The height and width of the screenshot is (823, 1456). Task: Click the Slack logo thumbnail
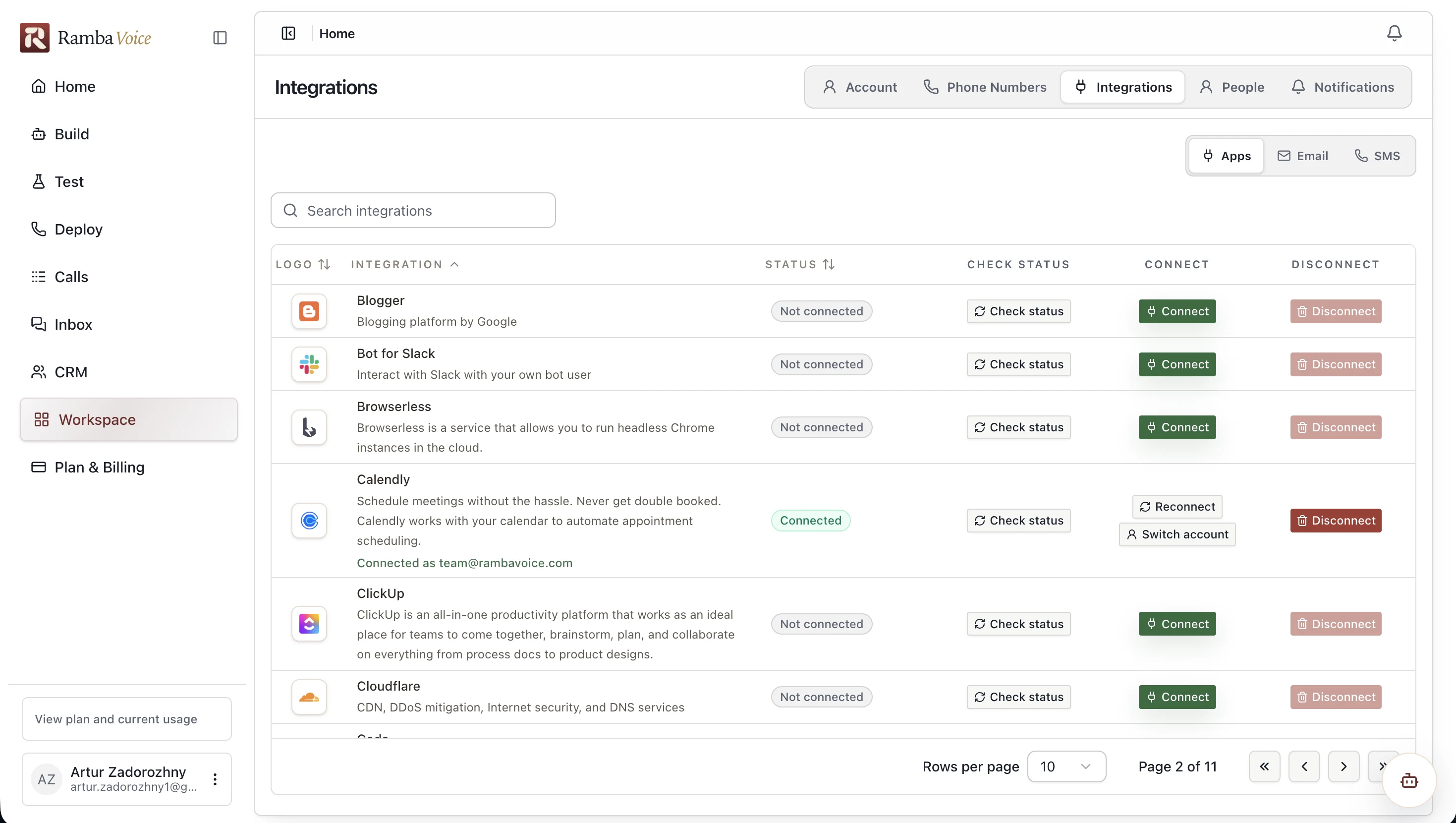[x=309, y=364]
